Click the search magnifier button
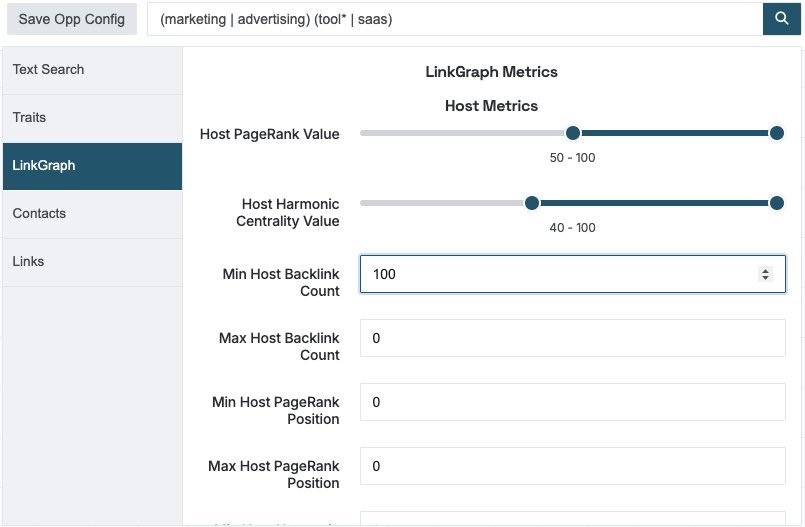 [781, 19]
